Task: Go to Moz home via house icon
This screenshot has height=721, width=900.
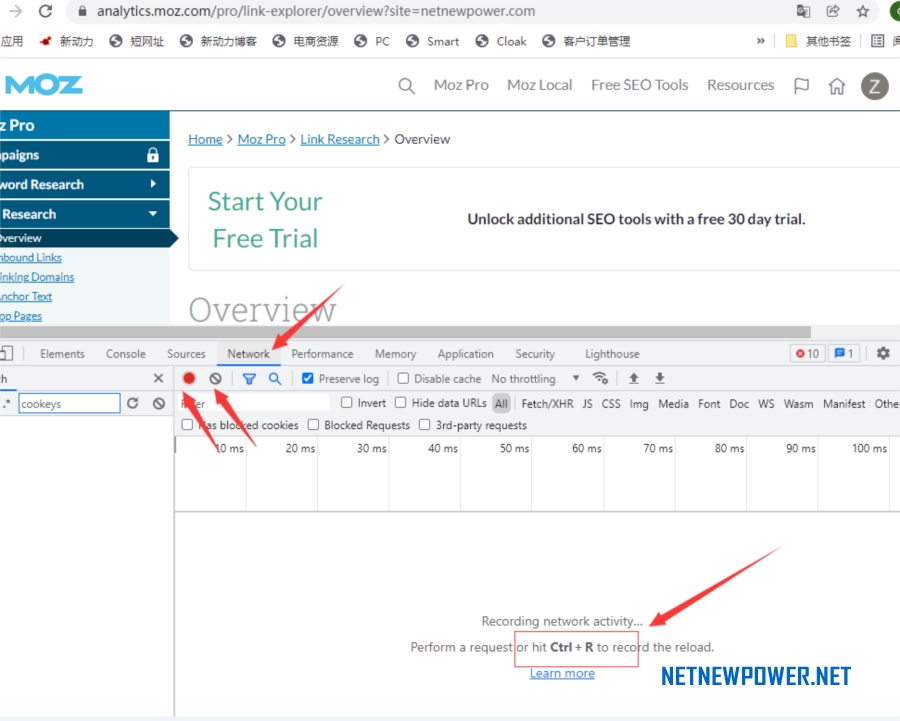Action: (837, 86)
